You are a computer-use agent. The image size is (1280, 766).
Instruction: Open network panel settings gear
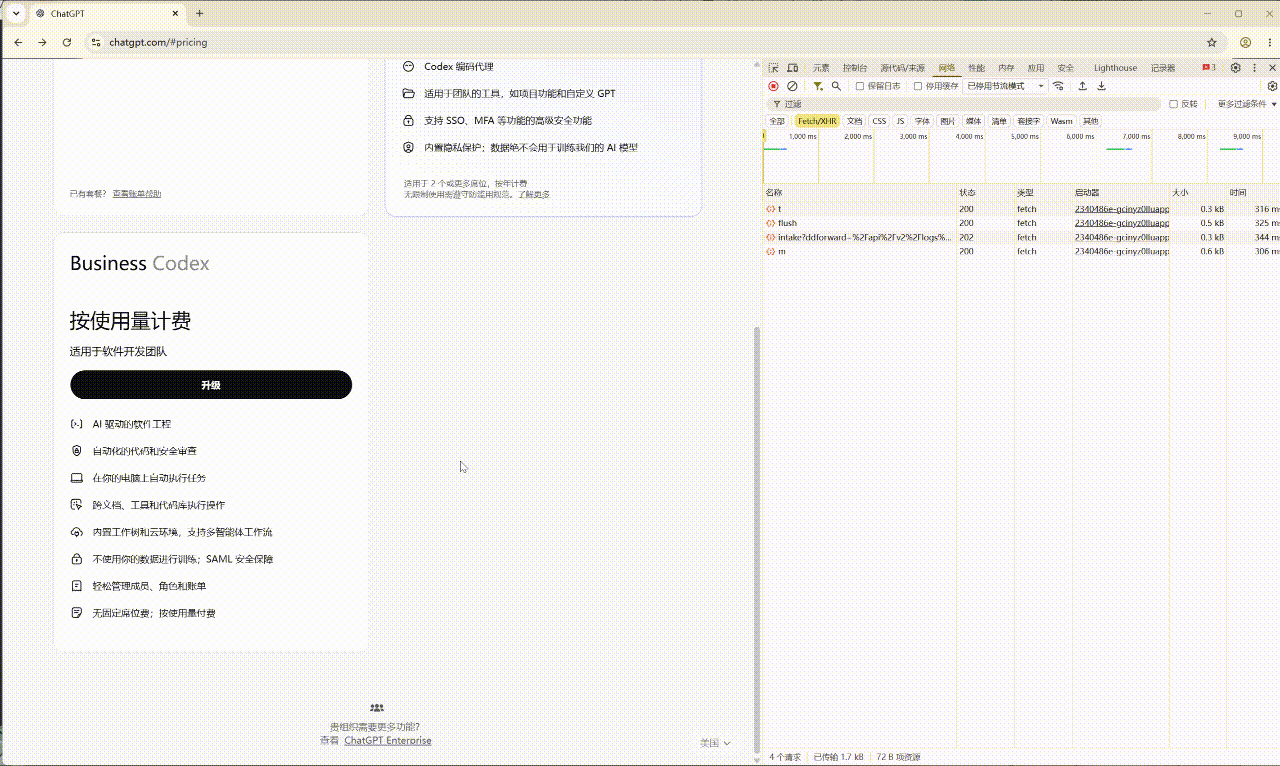[x=1272, y=86]
